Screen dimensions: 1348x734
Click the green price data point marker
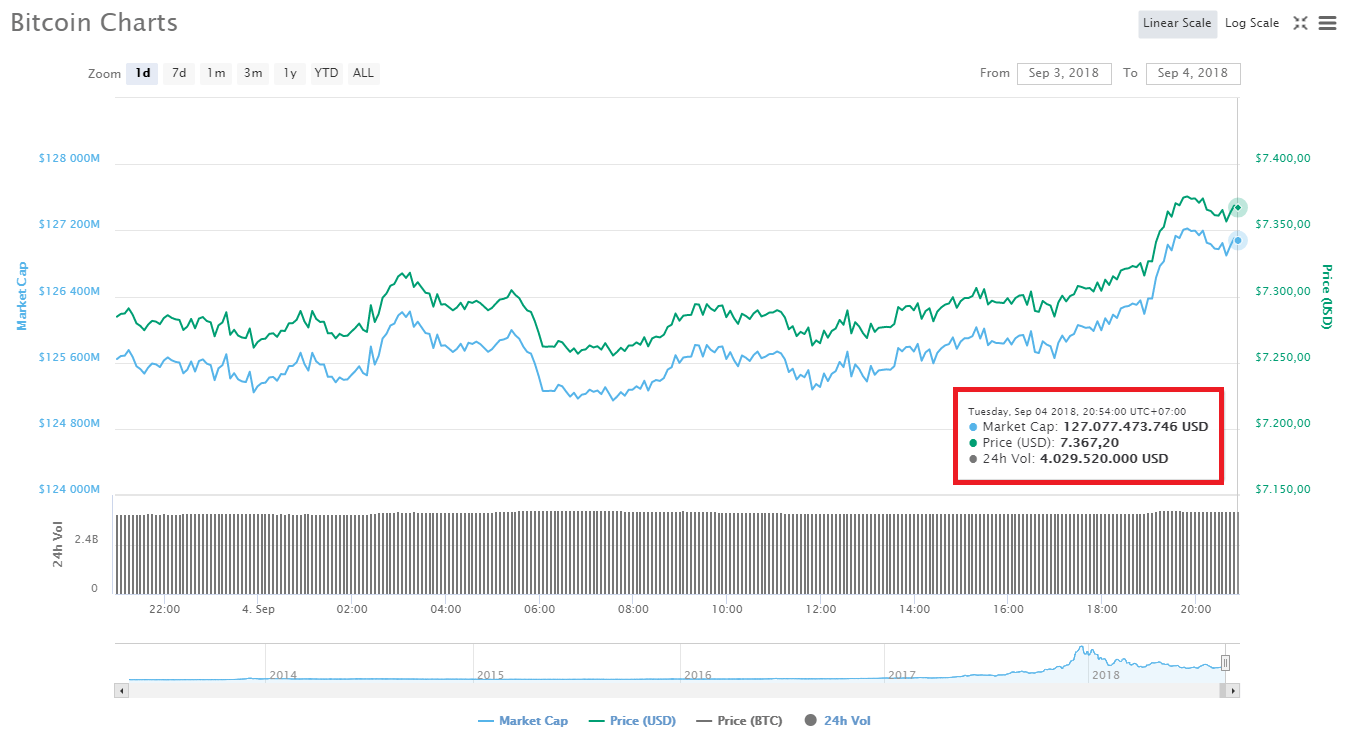click(1238, 208)
